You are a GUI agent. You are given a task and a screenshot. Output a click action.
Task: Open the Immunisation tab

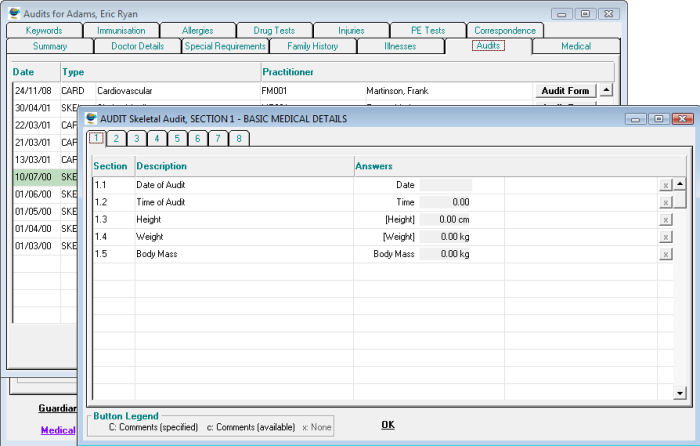pos(121,30)
